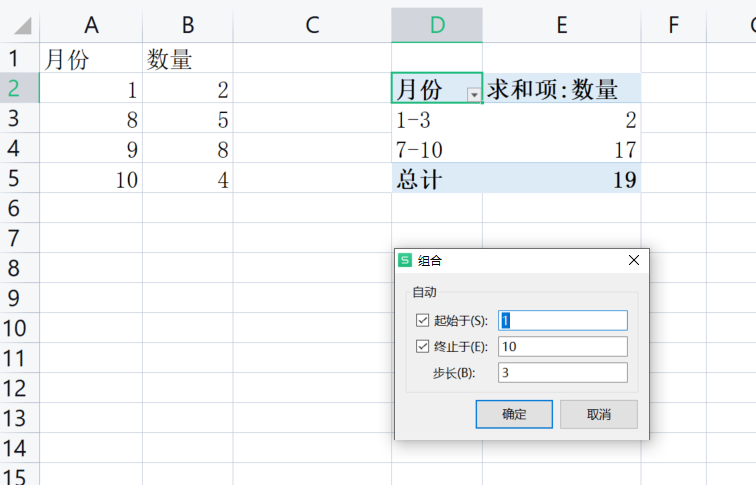Select cell B5 with value 4
The image size is (756, 485).
188,178
